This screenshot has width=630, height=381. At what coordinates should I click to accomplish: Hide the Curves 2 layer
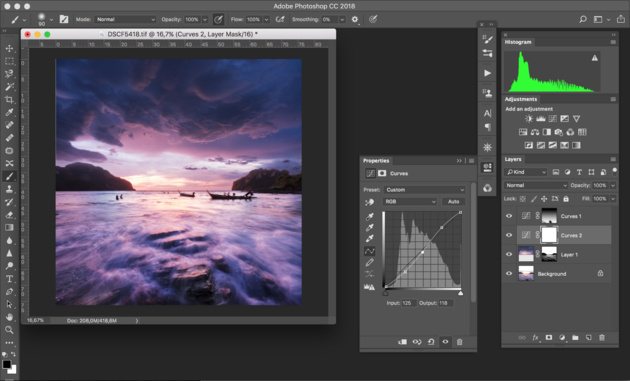[x=509, y=235]
